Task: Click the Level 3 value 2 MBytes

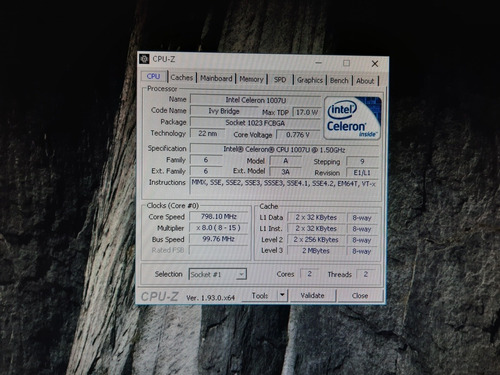Action: click(x=316, y=251)
